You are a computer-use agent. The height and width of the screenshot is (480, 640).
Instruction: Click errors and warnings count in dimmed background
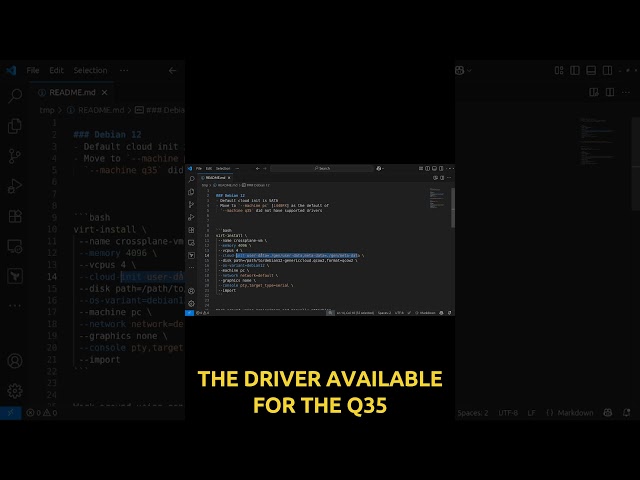pos(42,413)
